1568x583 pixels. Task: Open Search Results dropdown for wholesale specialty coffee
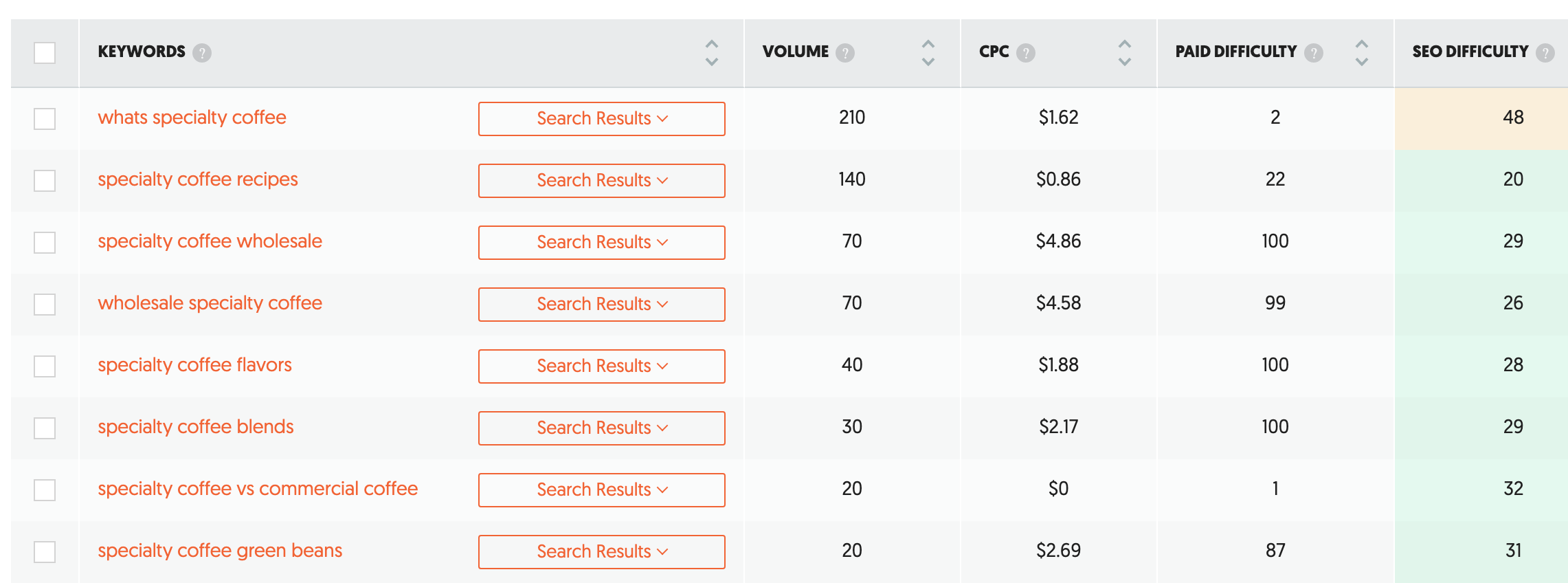pyautogui.click(x=602, y=305)
